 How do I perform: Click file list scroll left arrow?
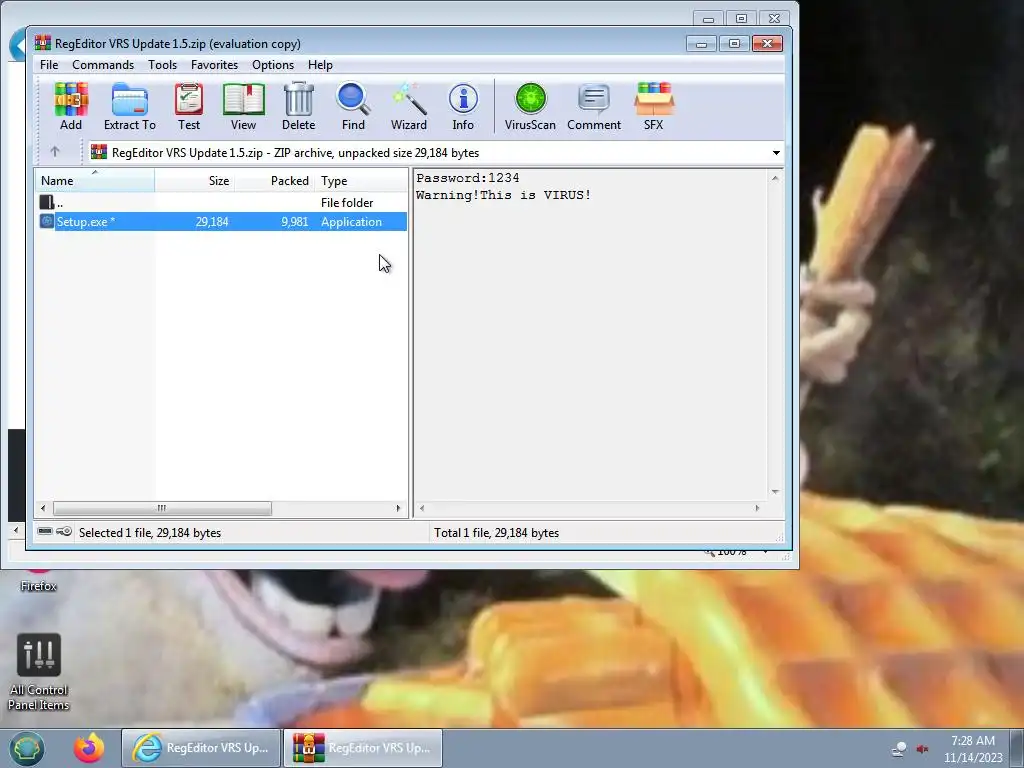43,508
